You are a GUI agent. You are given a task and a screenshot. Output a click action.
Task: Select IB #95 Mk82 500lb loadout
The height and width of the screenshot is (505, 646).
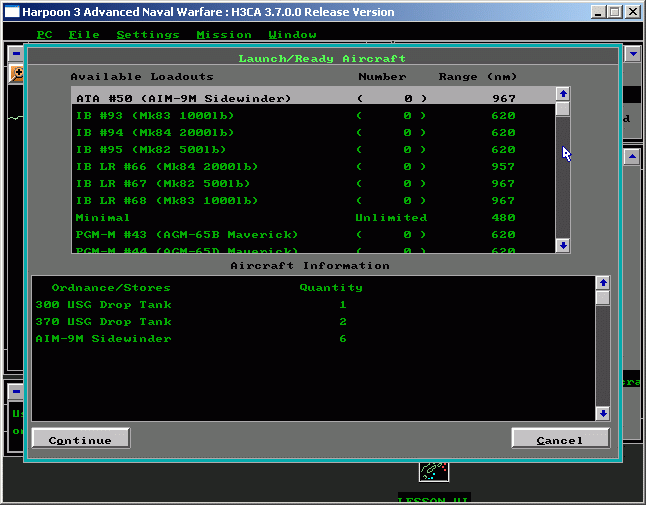[314, 150]
